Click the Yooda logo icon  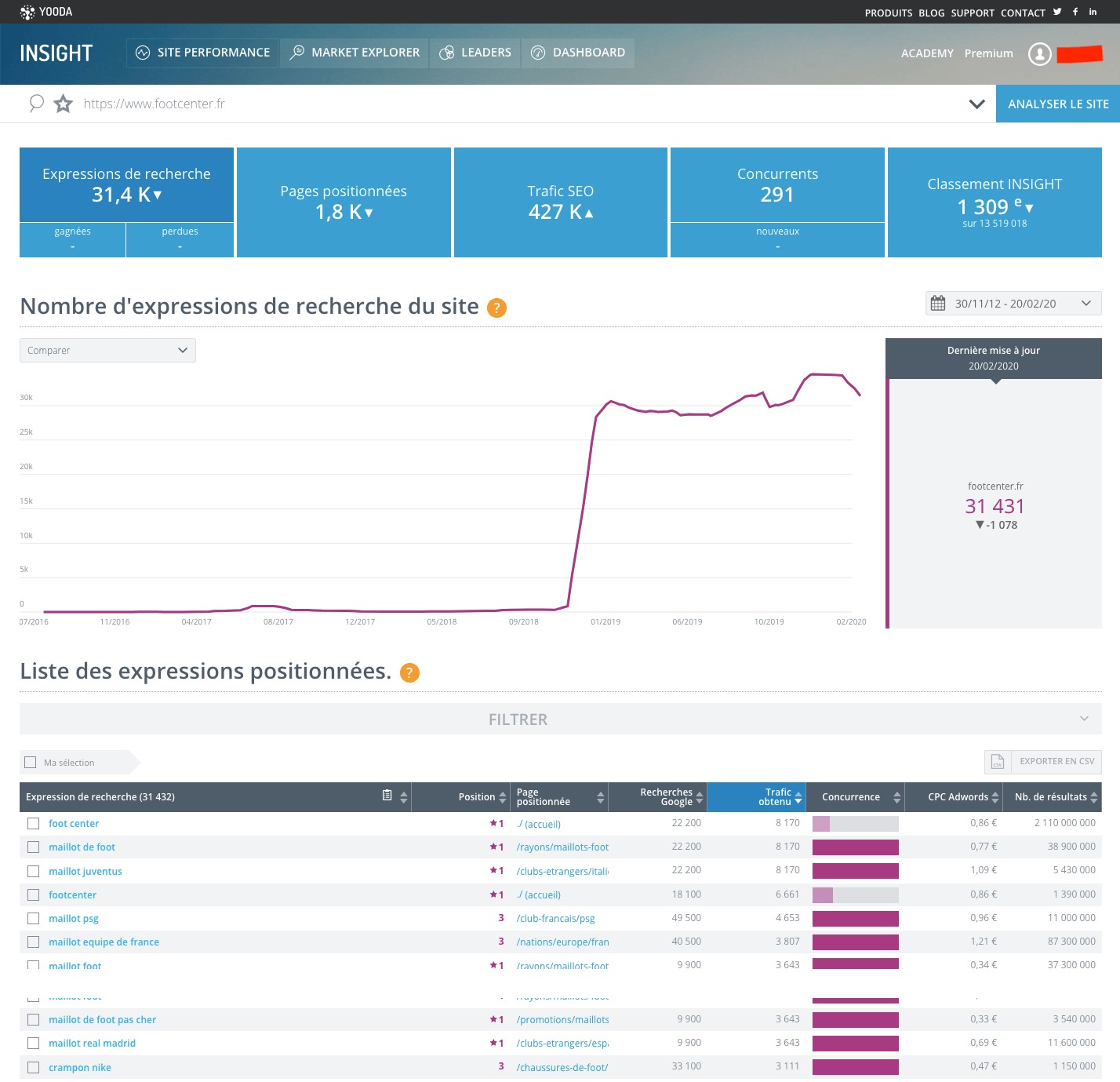[x=27, y=12]
